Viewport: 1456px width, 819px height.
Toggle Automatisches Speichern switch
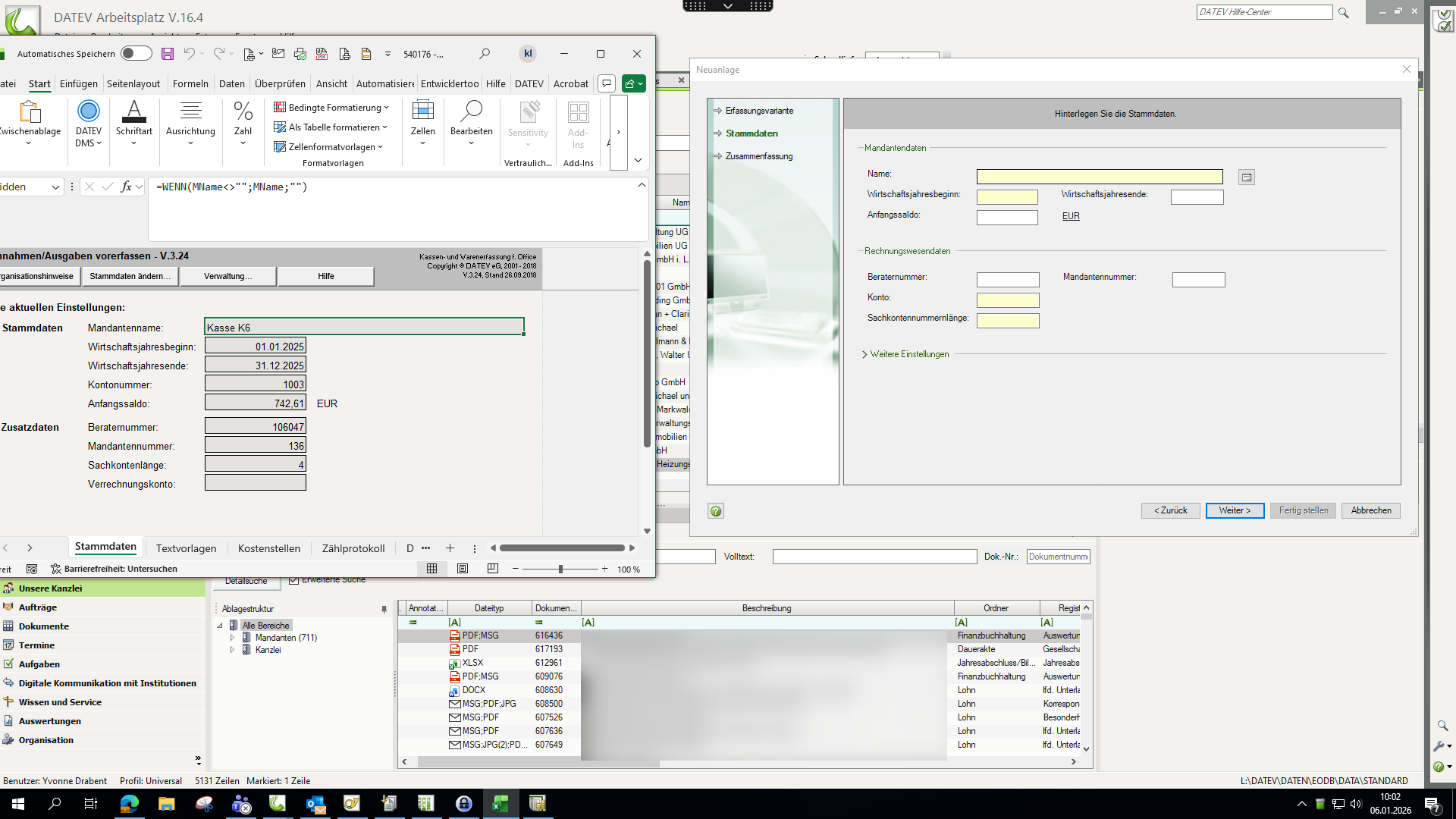(136, 54)
